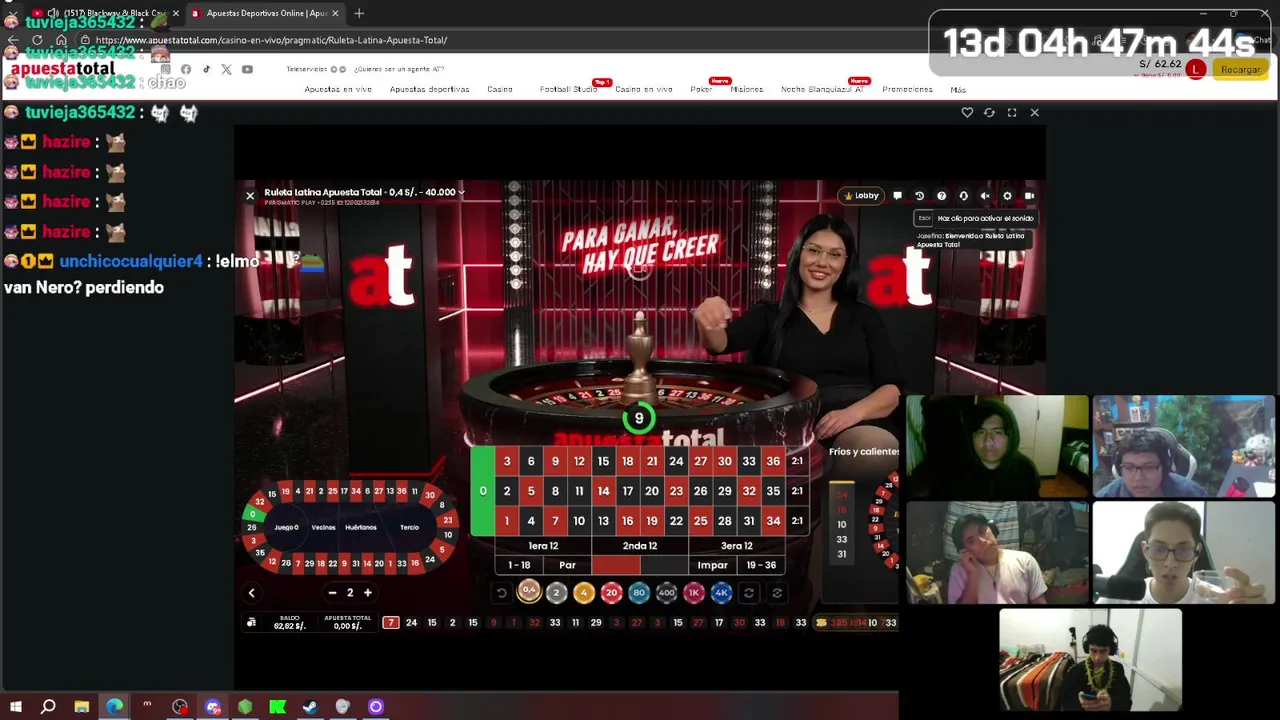Open Apuestas en vivo menu

coord(338,89)
